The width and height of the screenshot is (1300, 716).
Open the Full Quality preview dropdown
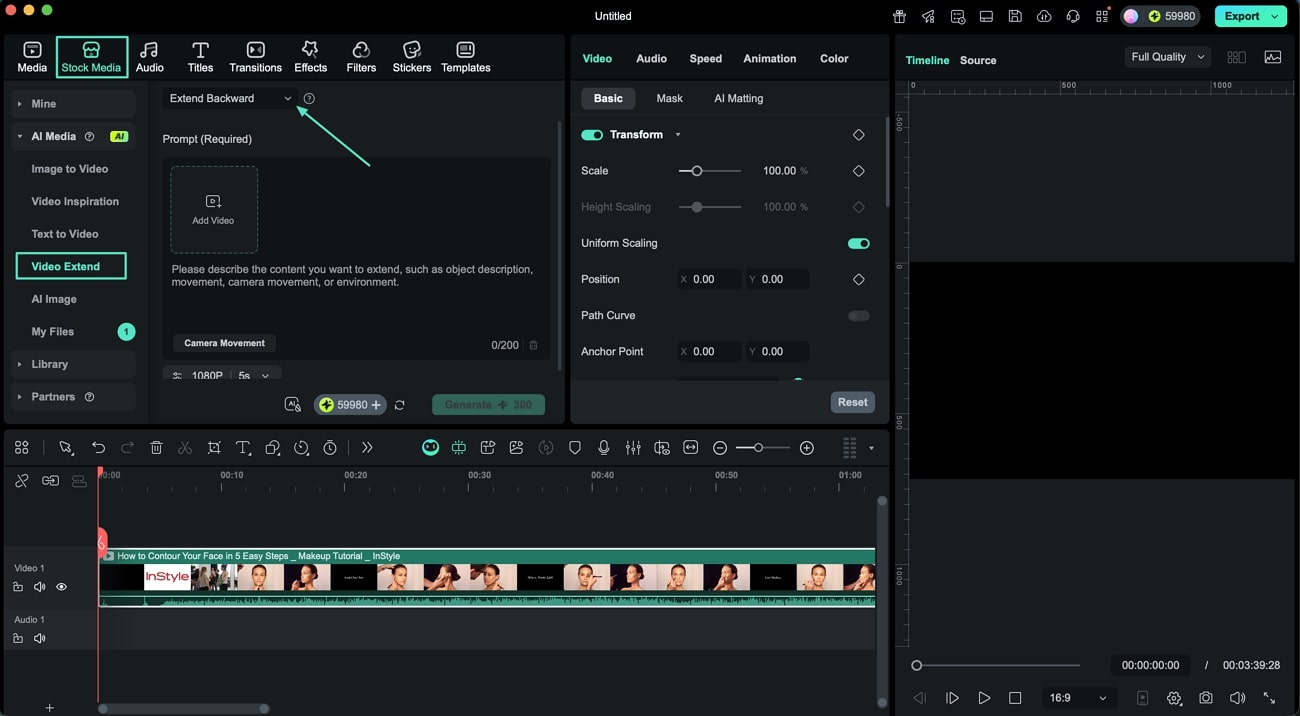[x=1166, y=57]
